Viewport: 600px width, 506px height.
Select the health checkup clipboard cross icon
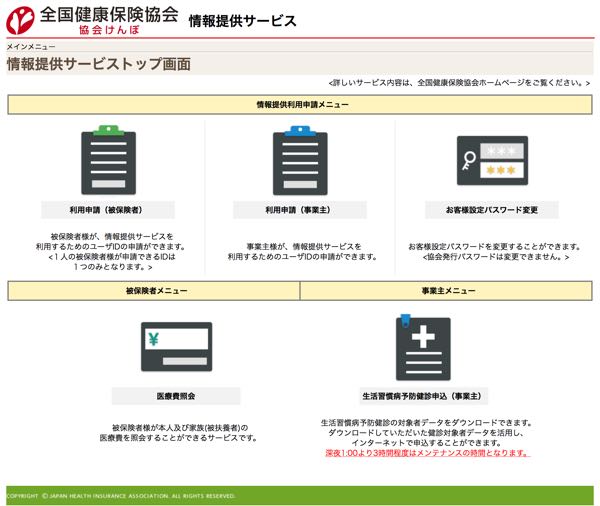[422, 347]
